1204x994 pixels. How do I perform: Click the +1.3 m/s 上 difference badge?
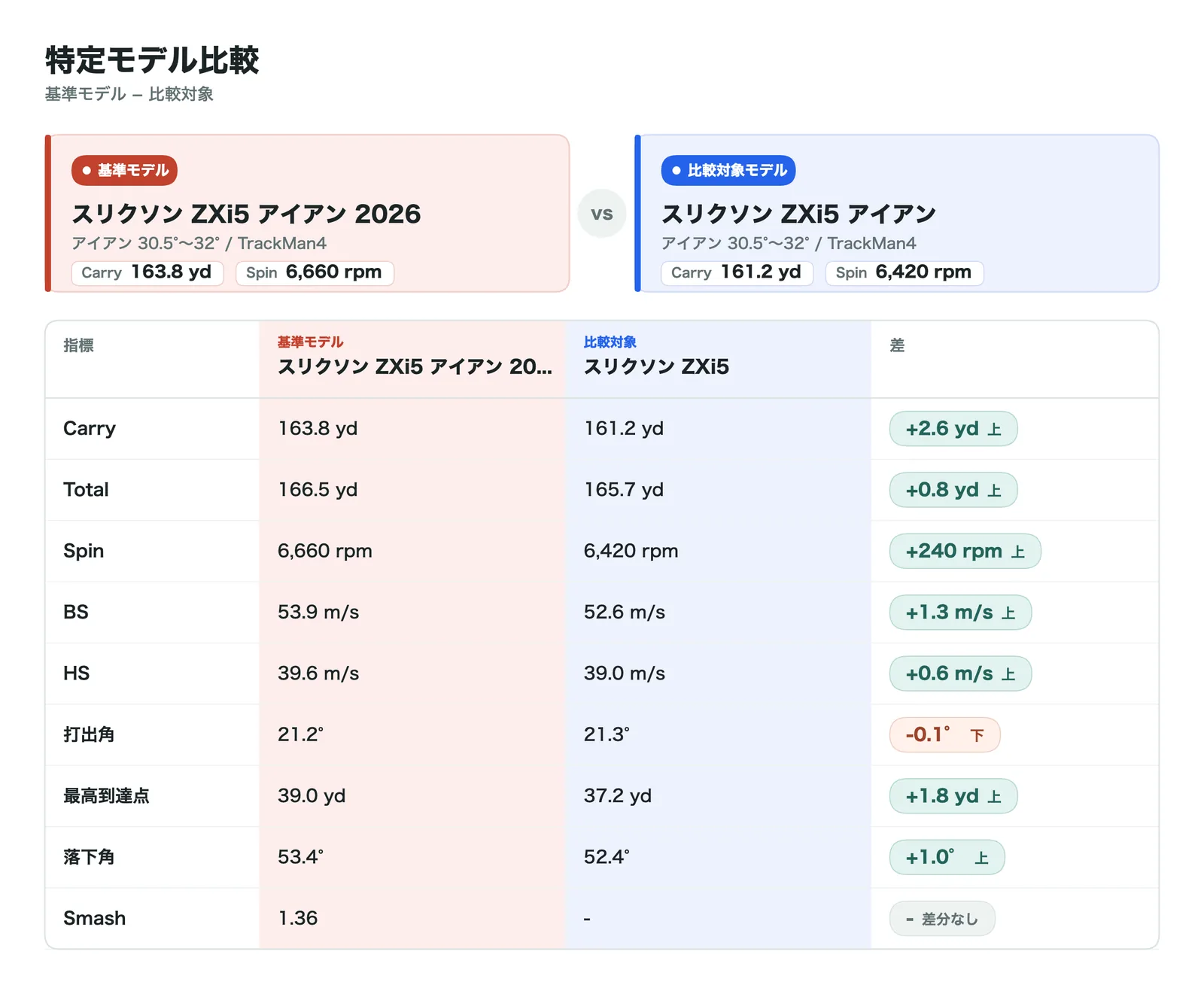point(961,613)
